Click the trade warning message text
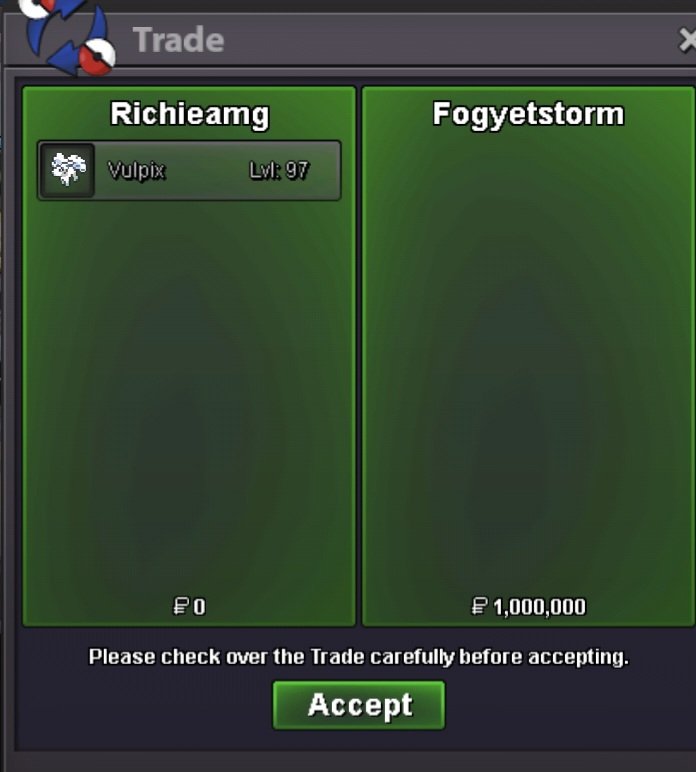Viewport: 696px width, 772px height. 358,657
